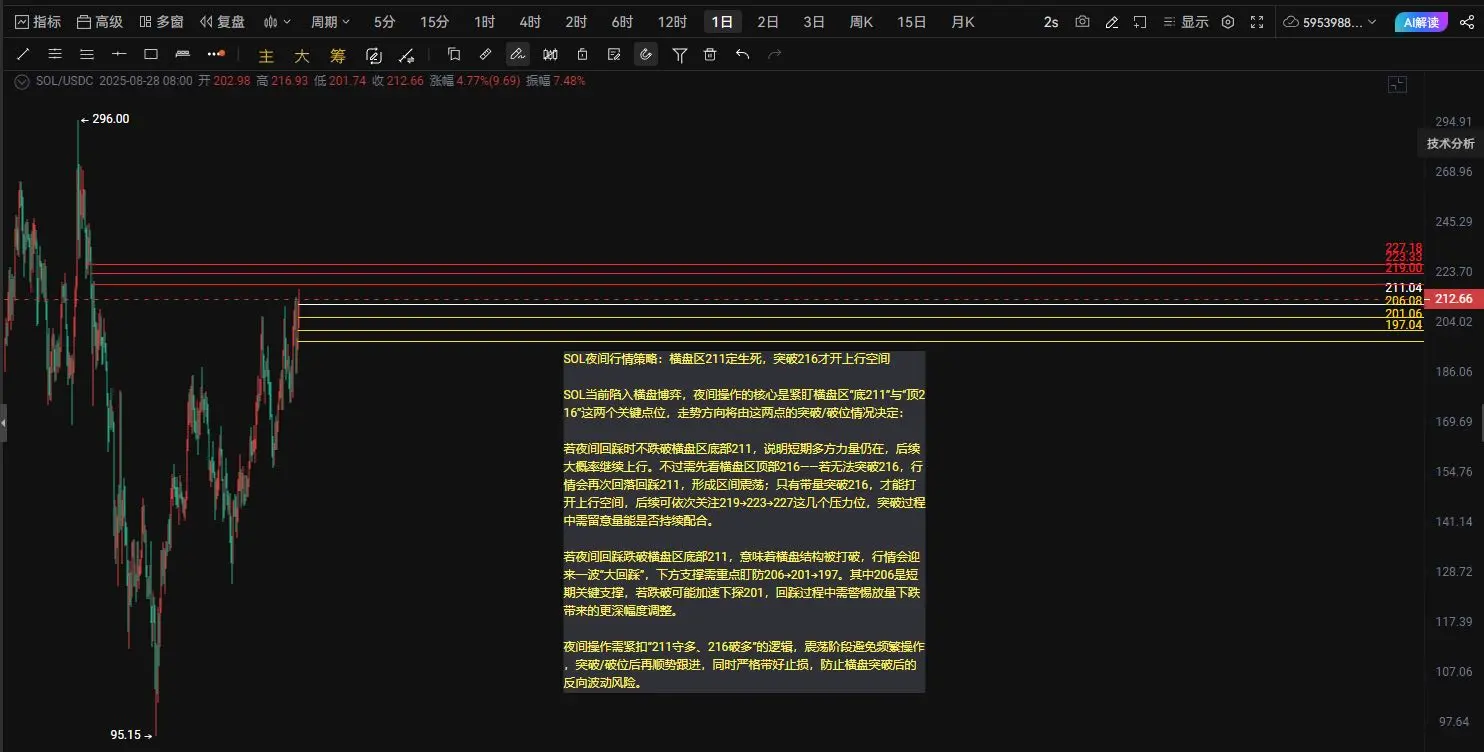Click the candlestick compare icon in drawing bar

pyautogui.click(x=550, y=55)
